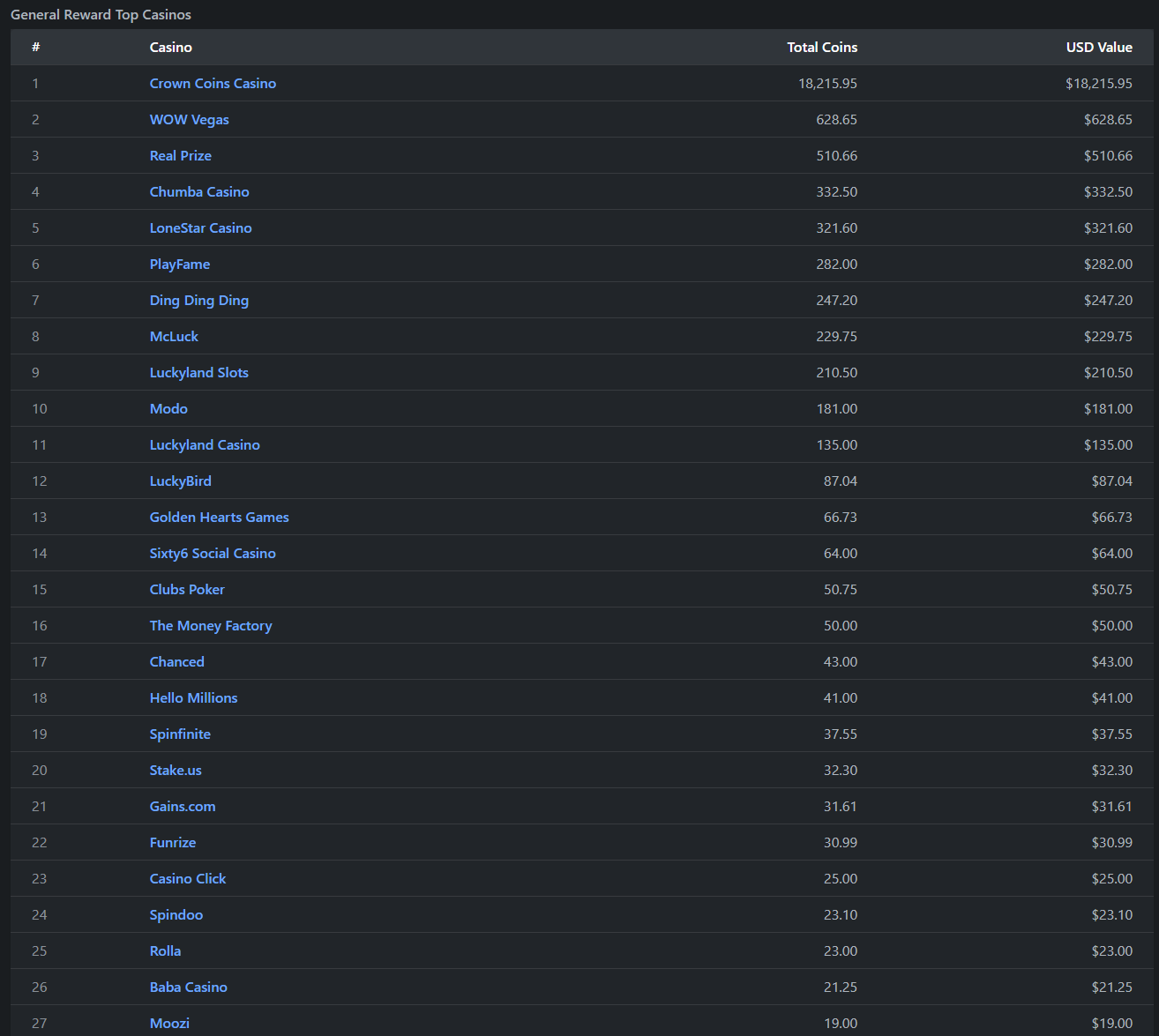Select the $66.73 USD value cell
Screen dimensions: 1159x1036
click(x=1111, y=517)
